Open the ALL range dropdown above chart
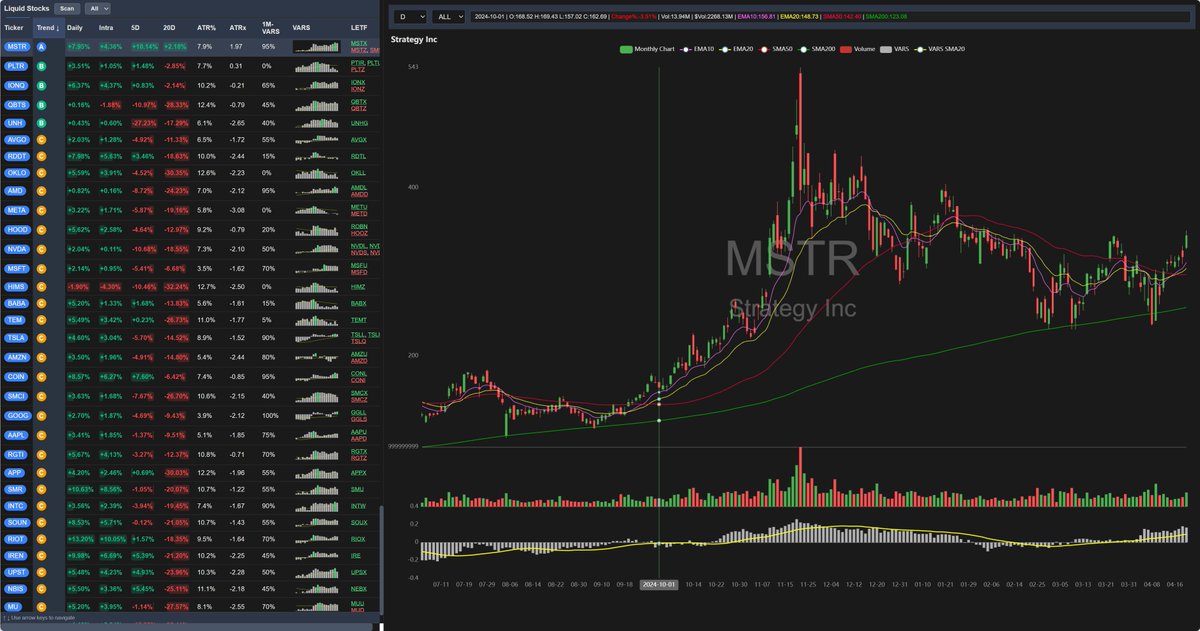Viewport: 1200px width, 631px height. pos(449,17)
